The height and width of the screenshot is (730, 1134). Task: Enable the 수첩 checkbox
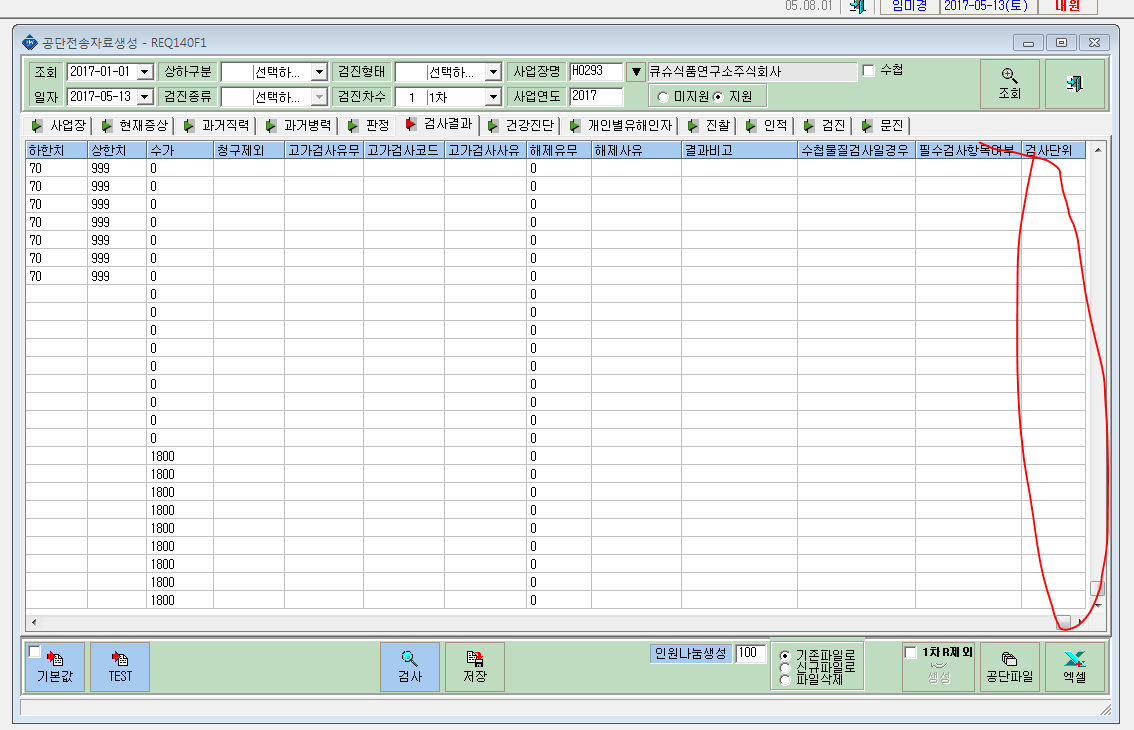coord(869,71)
